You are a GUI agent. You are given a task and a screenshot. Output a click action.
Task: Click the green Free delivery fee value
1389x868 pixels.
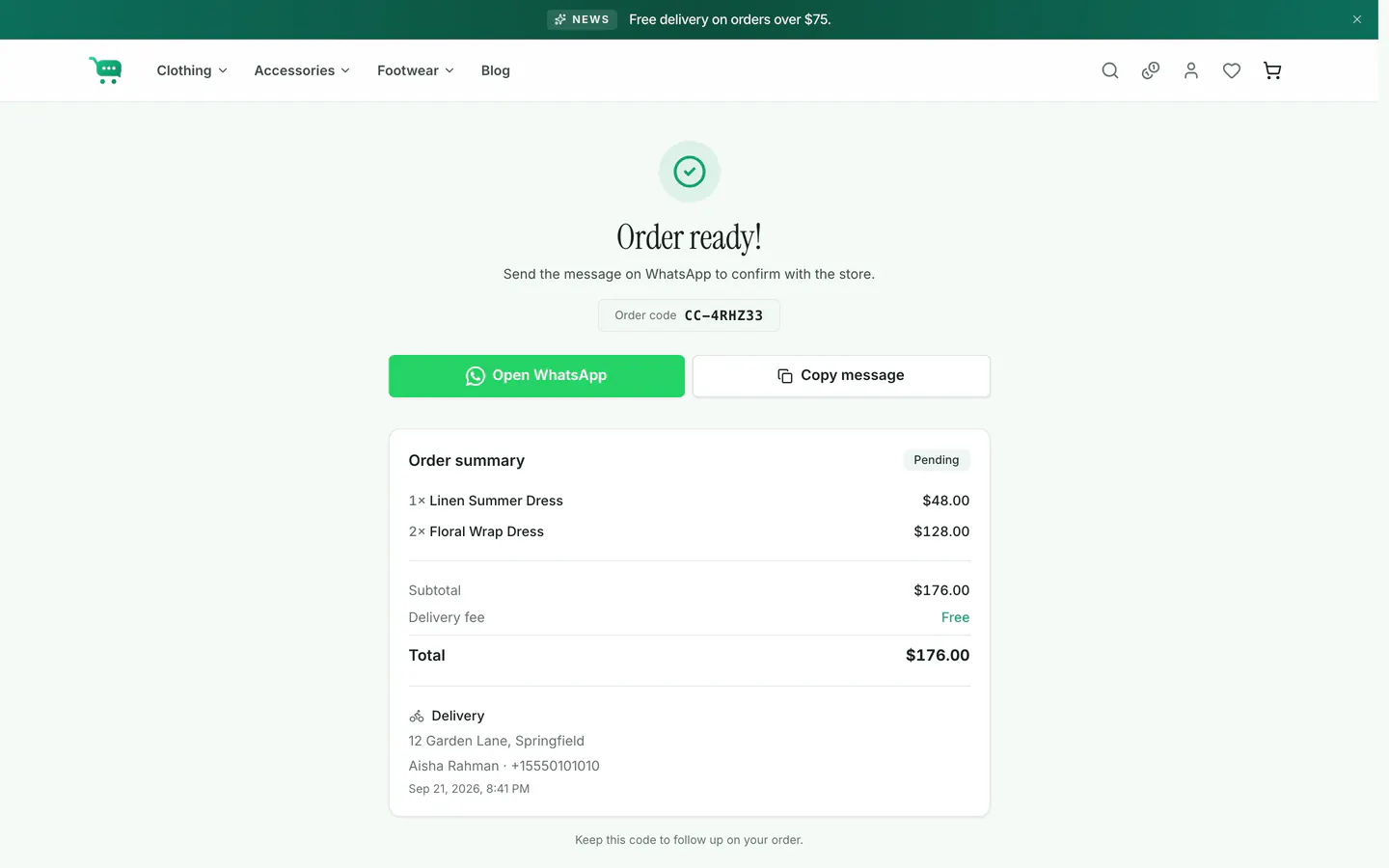tap(955, 617)
